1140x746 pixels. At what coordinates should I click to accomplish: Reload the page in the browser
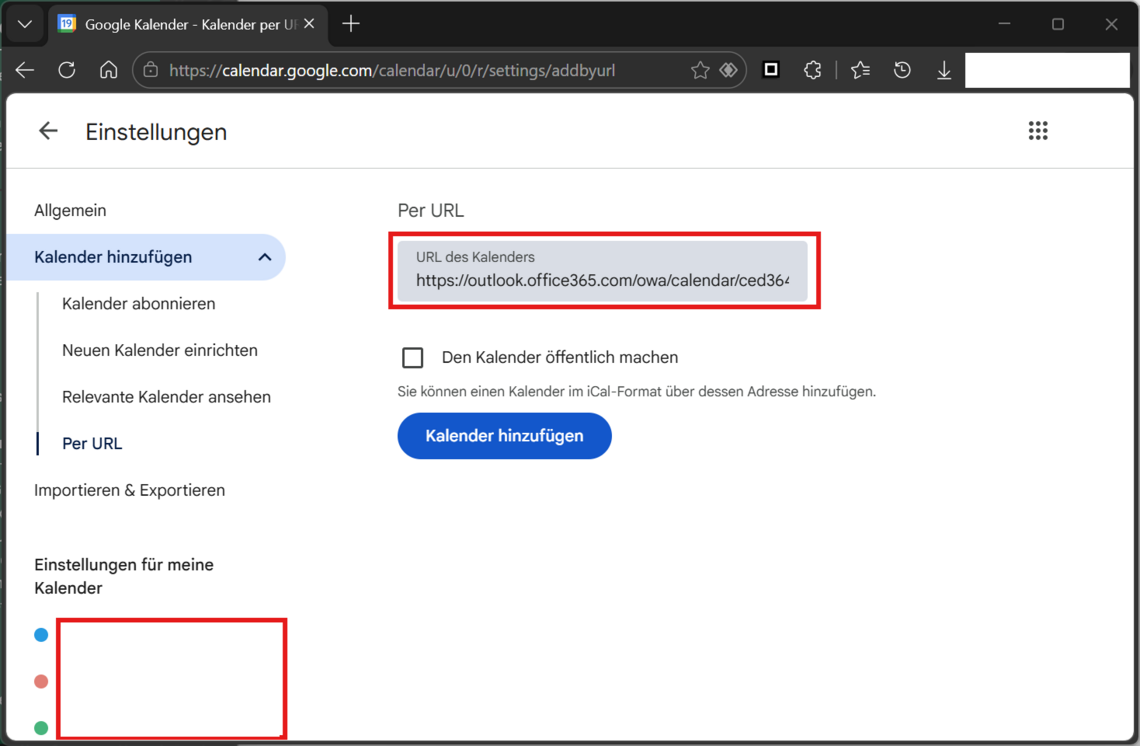coord(67,70)
